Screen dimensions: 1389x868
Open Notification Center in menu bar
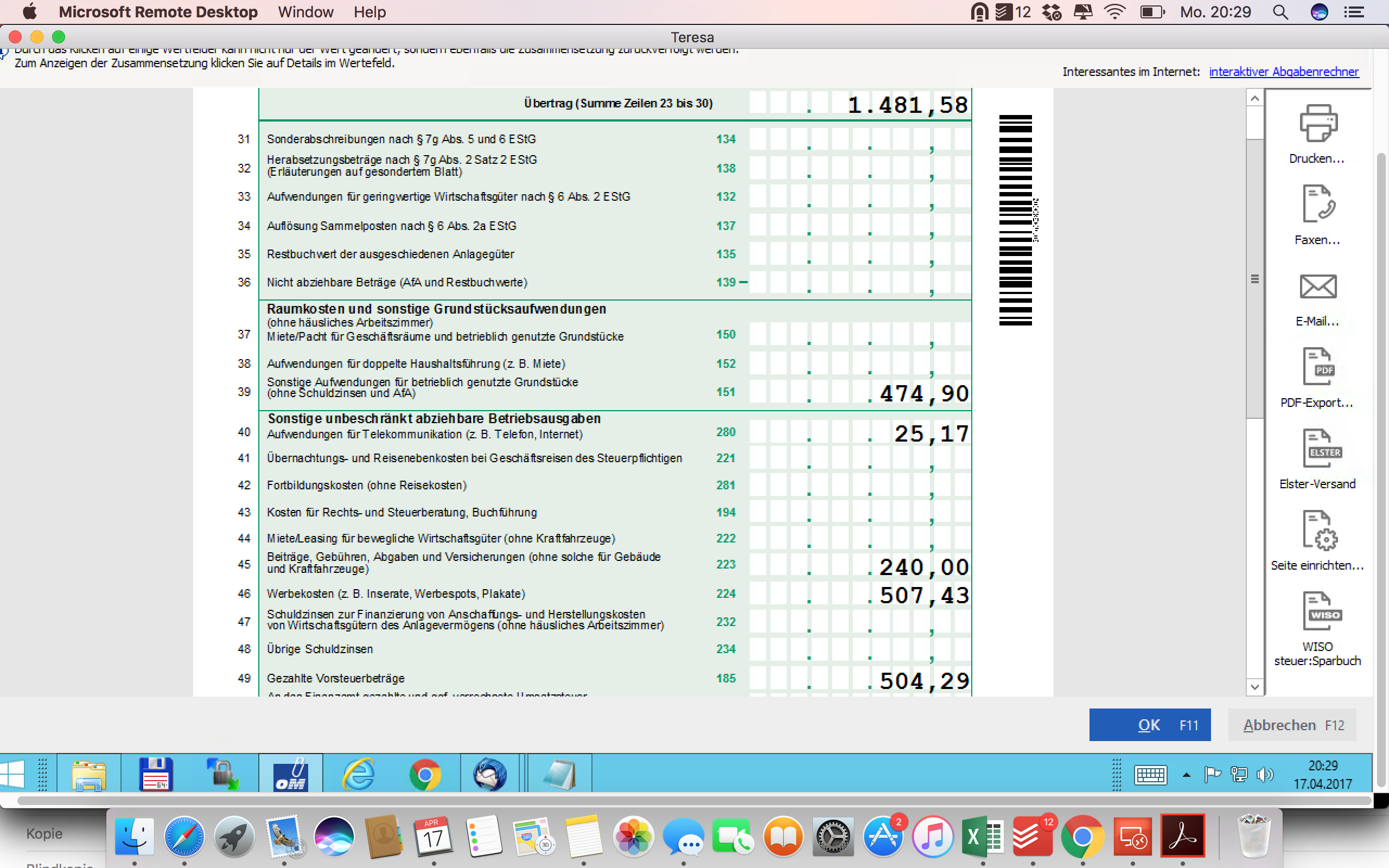(x=1355, y=12)
